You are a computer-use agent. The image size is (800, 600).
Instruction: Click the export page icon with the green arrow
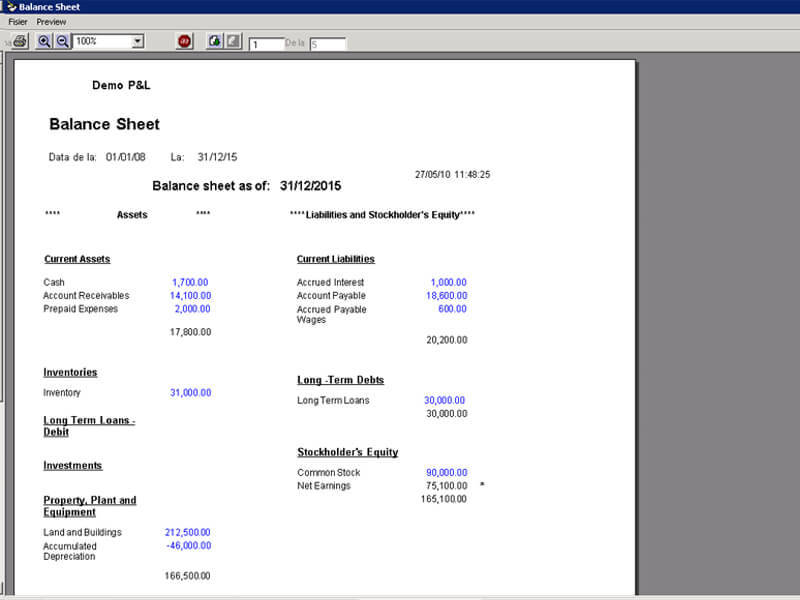pyautogui.click(x=215, y=41)
